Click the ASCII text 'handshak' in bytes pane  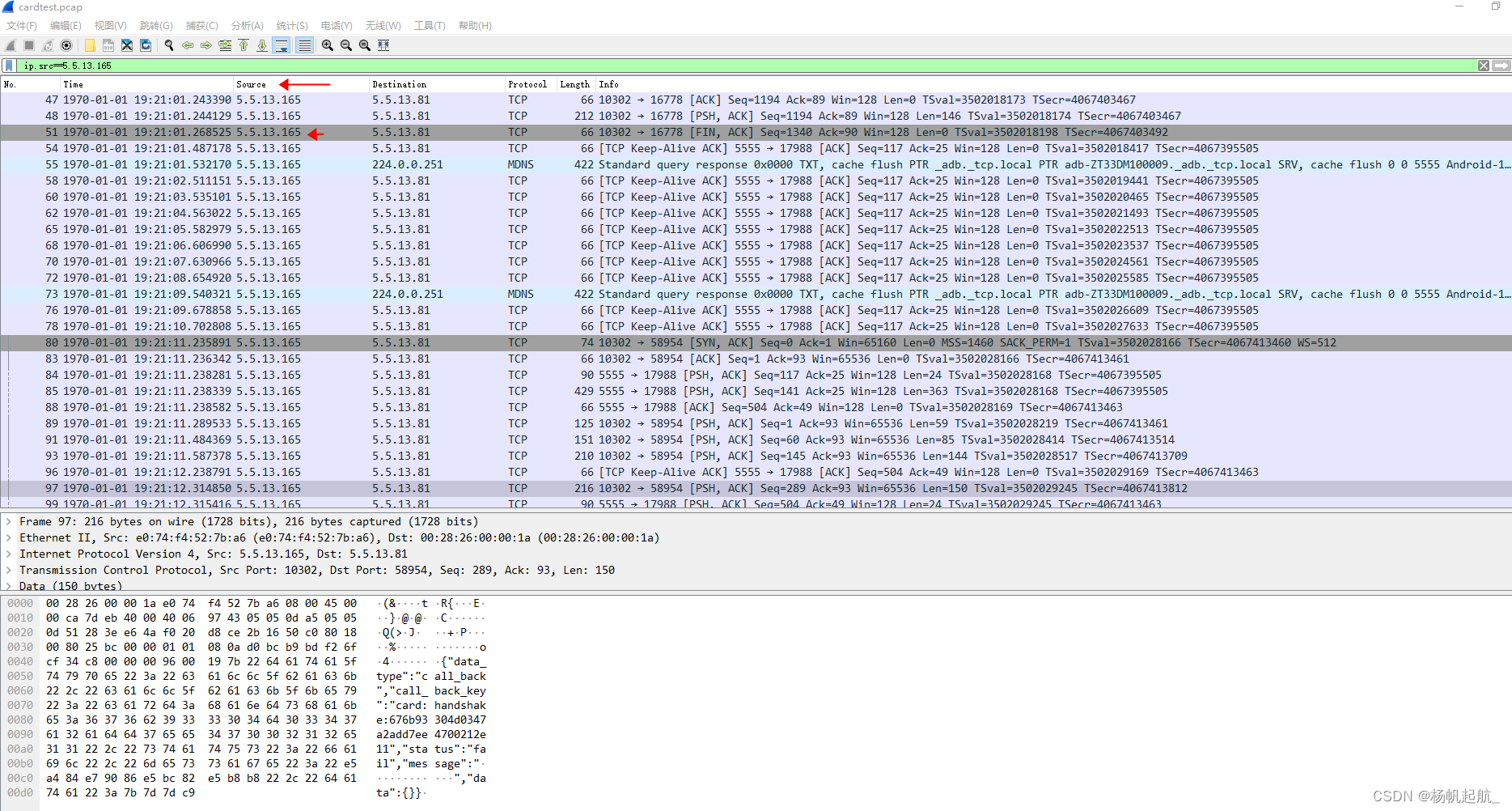(x=460, y=705)
